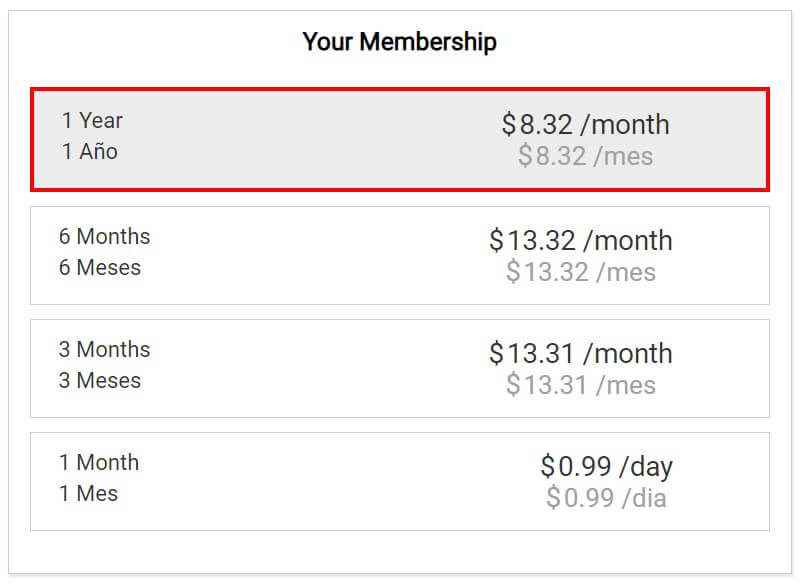
Task: Select the 1 Month membership plan
Action: point(399,481)
